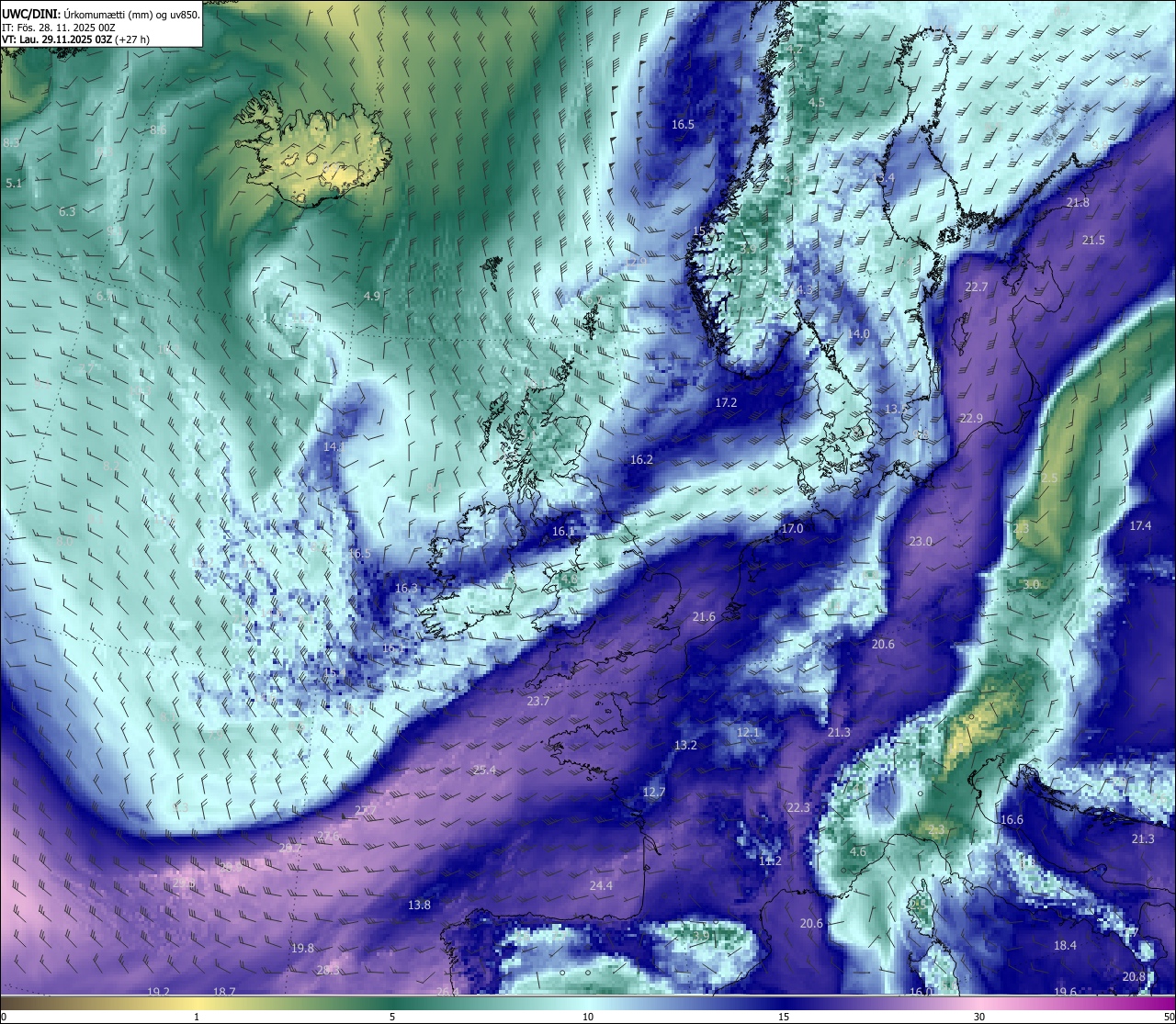1176x1024 pixels.
Task: Click the 16.2 map value
Action: 641,459
